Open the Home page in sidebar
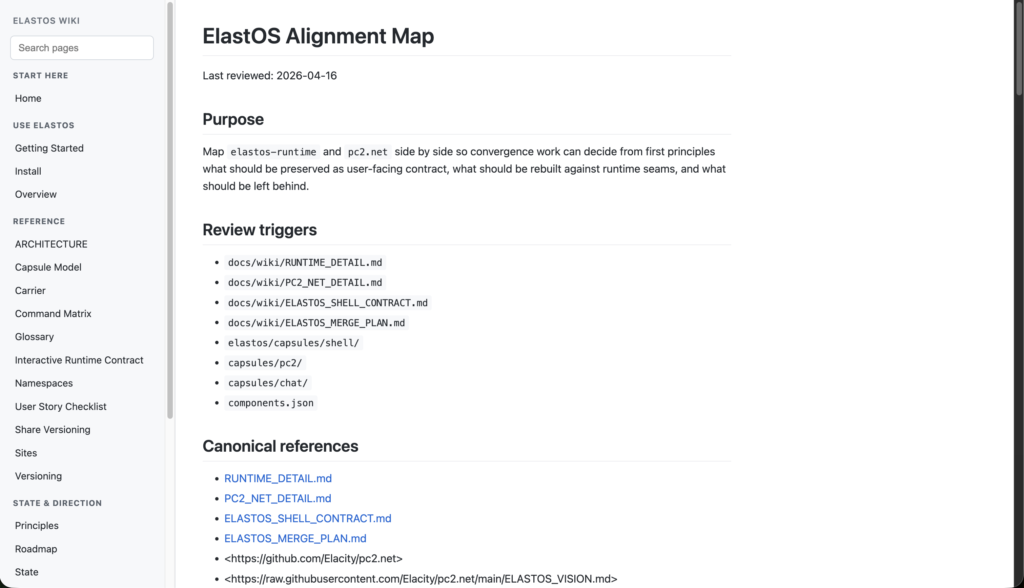The image size is (1024, 588). (28, 98)
